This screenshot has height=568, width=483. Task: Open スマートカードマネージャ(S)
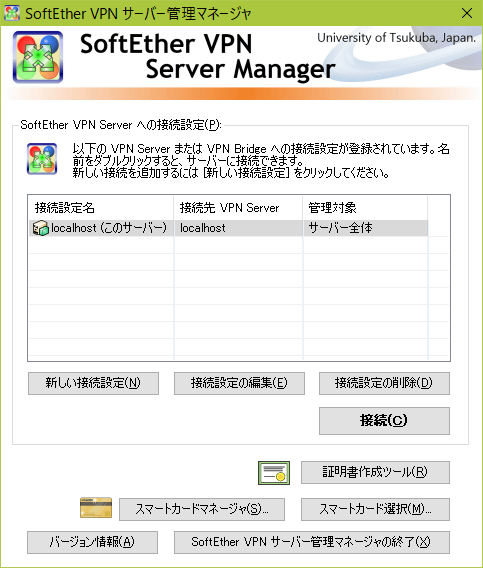point(202,509)
